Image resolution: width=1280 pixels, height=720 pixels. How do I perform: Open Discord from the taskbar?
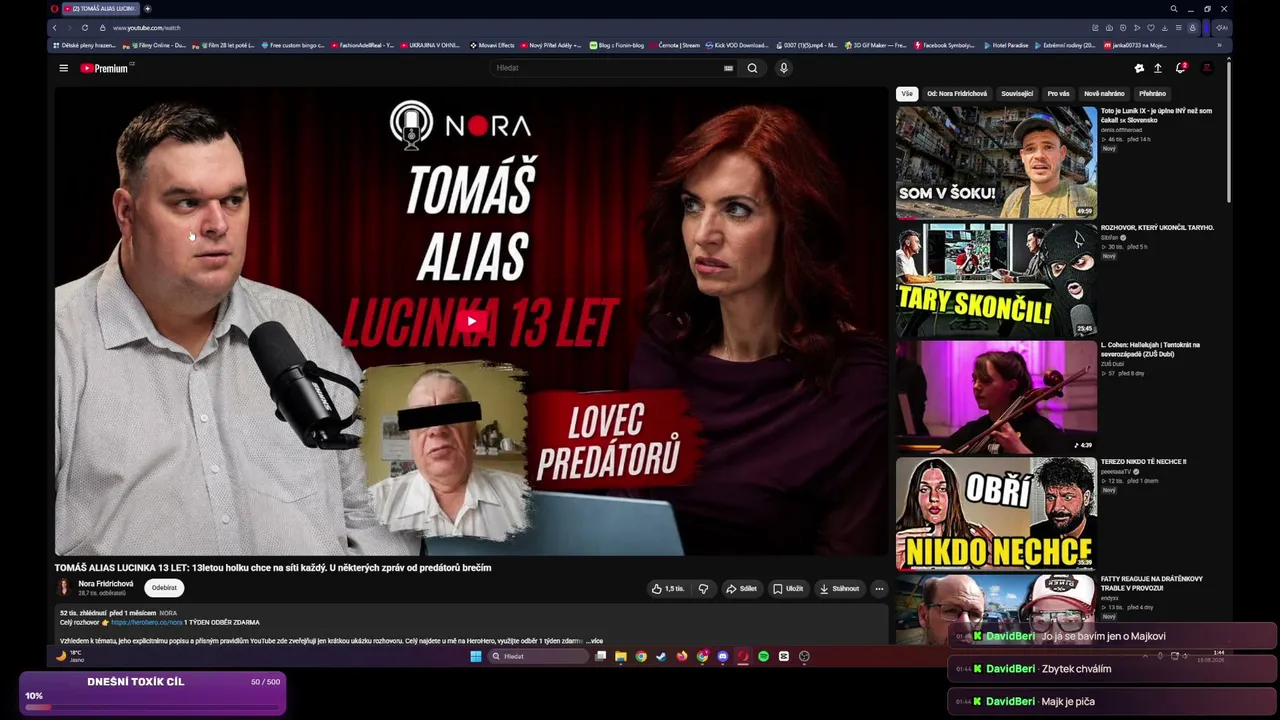722,657
